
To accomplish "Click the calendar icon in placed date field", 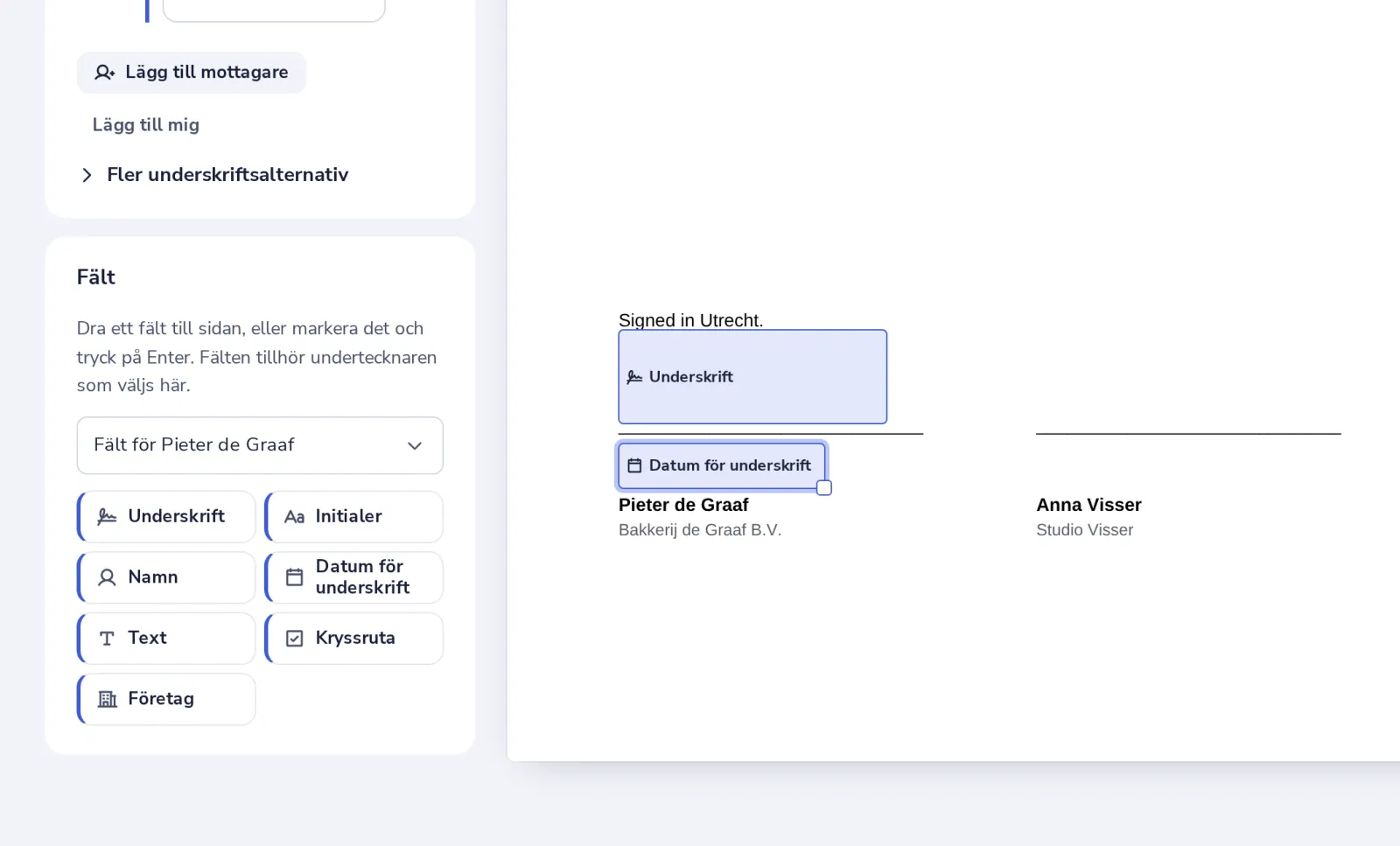I will point(635,465).
